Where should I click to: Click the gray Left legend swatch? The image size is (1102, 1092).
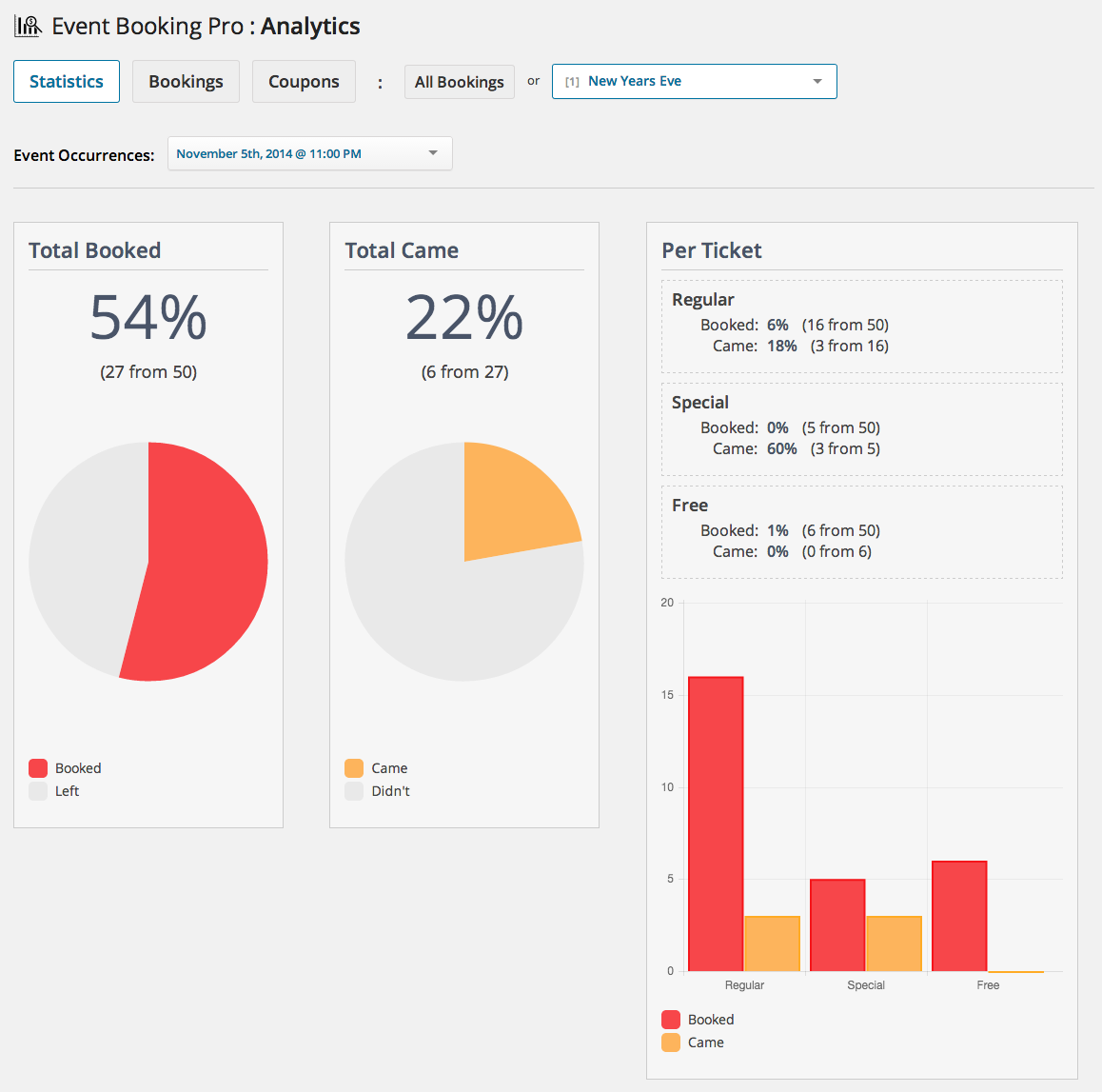(x=39, y=790)
